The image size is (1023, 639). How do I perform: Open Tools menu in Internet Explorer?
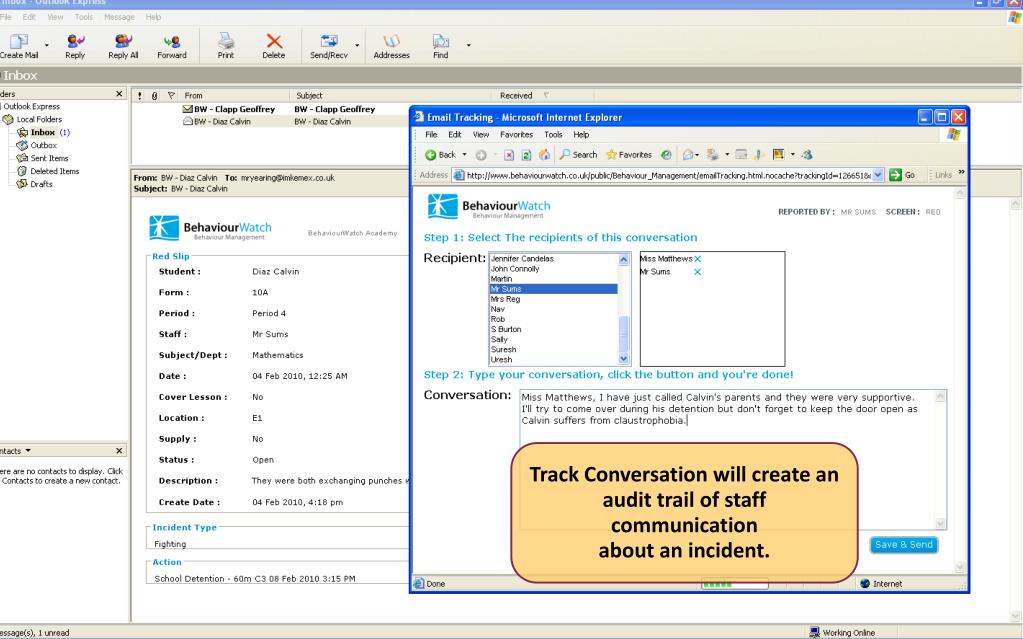[x=553, y=134]
